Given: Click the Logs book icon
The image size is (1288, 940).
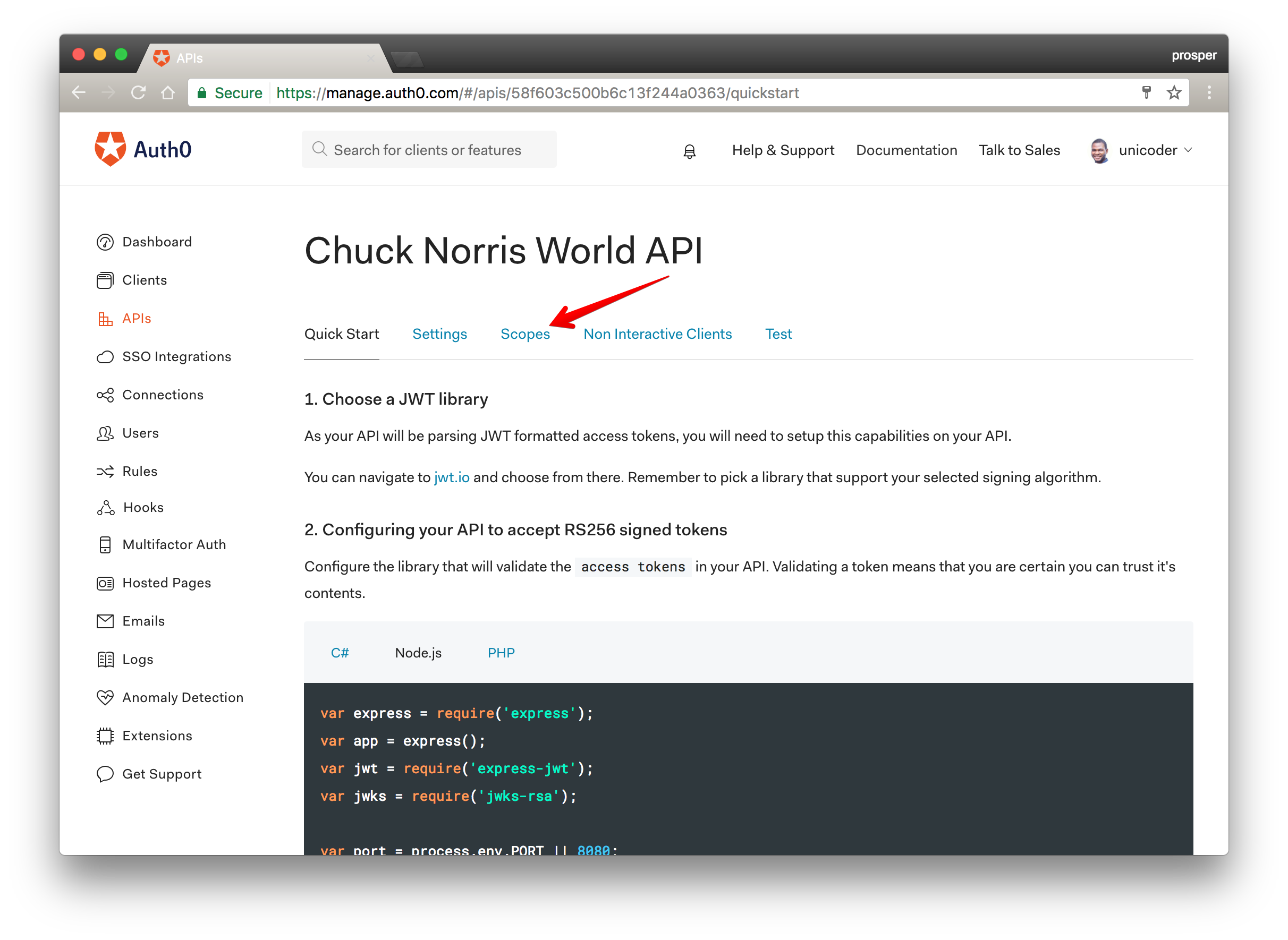Looking at the screenshot, I should click(105, 660).
